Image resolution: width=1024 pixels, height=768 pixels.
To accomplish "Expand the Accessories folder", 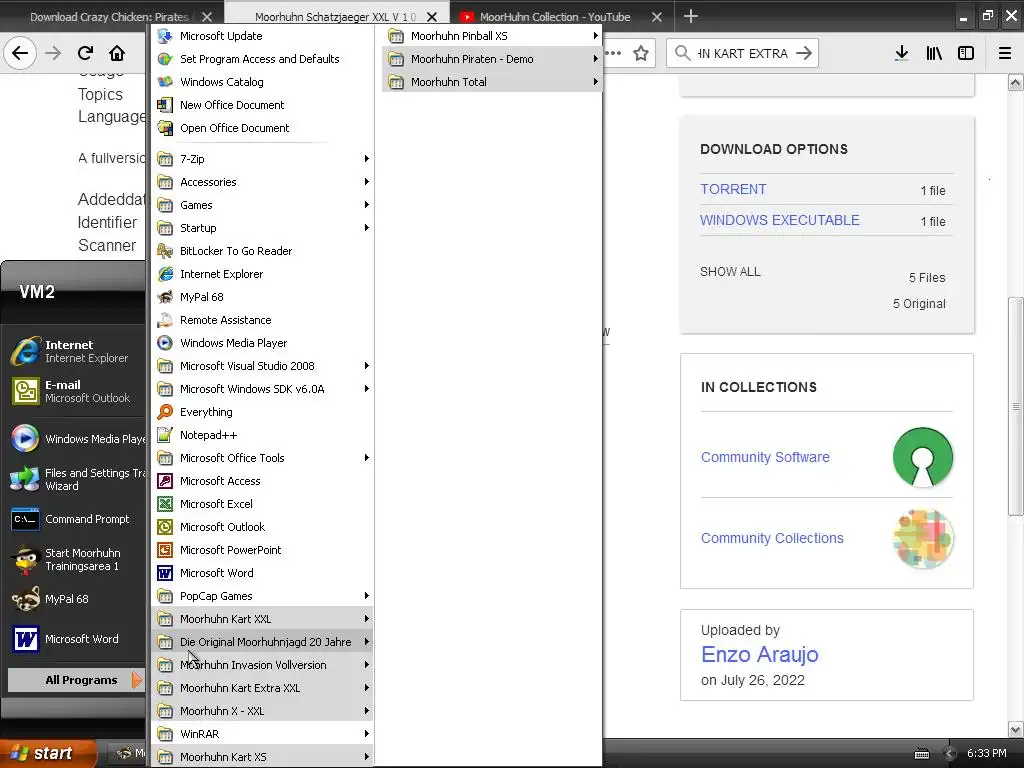I will [262, 182].
